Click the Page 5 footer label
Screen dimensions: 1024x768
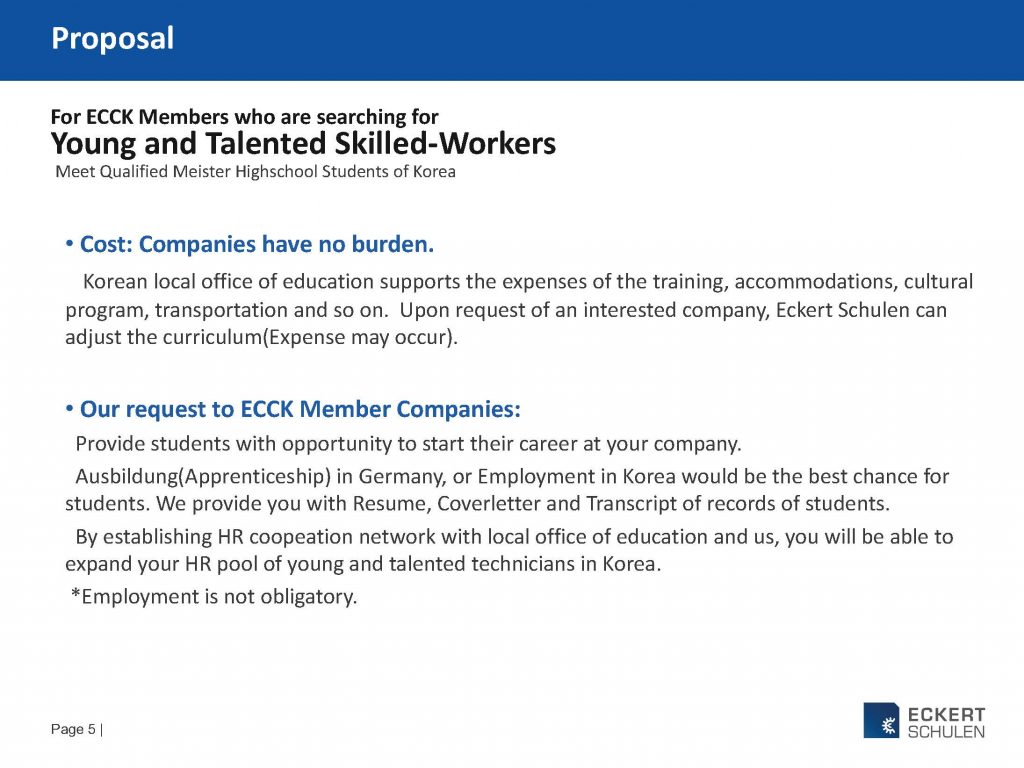pyautogui.click(x=75, y=730)
